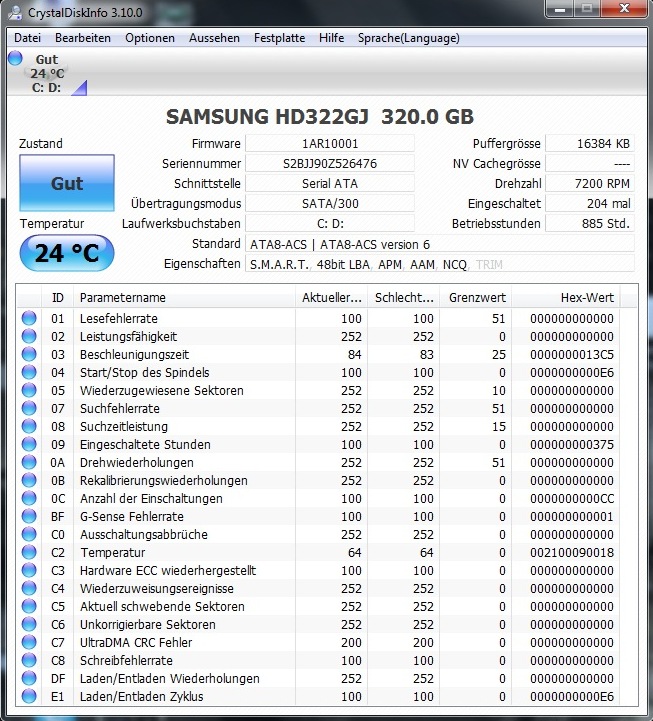Click the Laufwerksbuchstaben field C: D:
The height and width of the screenshot is (721, 653).
pyautogui.click(x=330, y=223)
